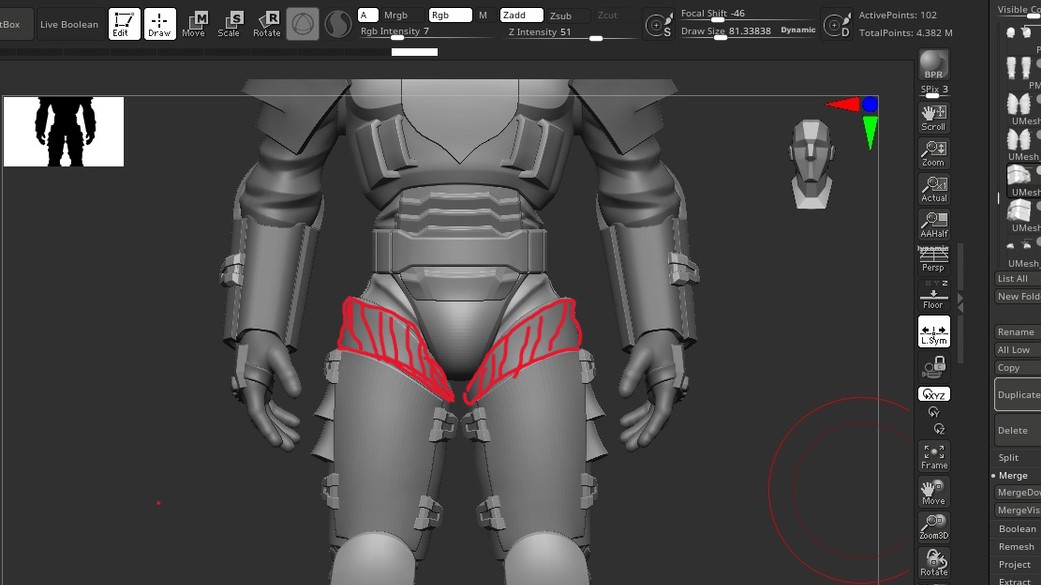Click the Rename subtool button
1041x585 pixels.
click(1017, 332)
